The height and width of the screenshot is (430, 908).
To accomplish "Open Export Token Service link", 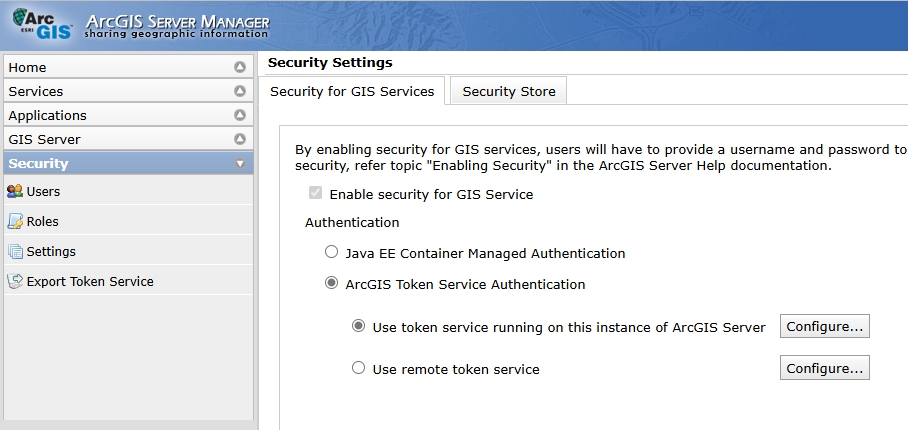I will pos(90,282).
